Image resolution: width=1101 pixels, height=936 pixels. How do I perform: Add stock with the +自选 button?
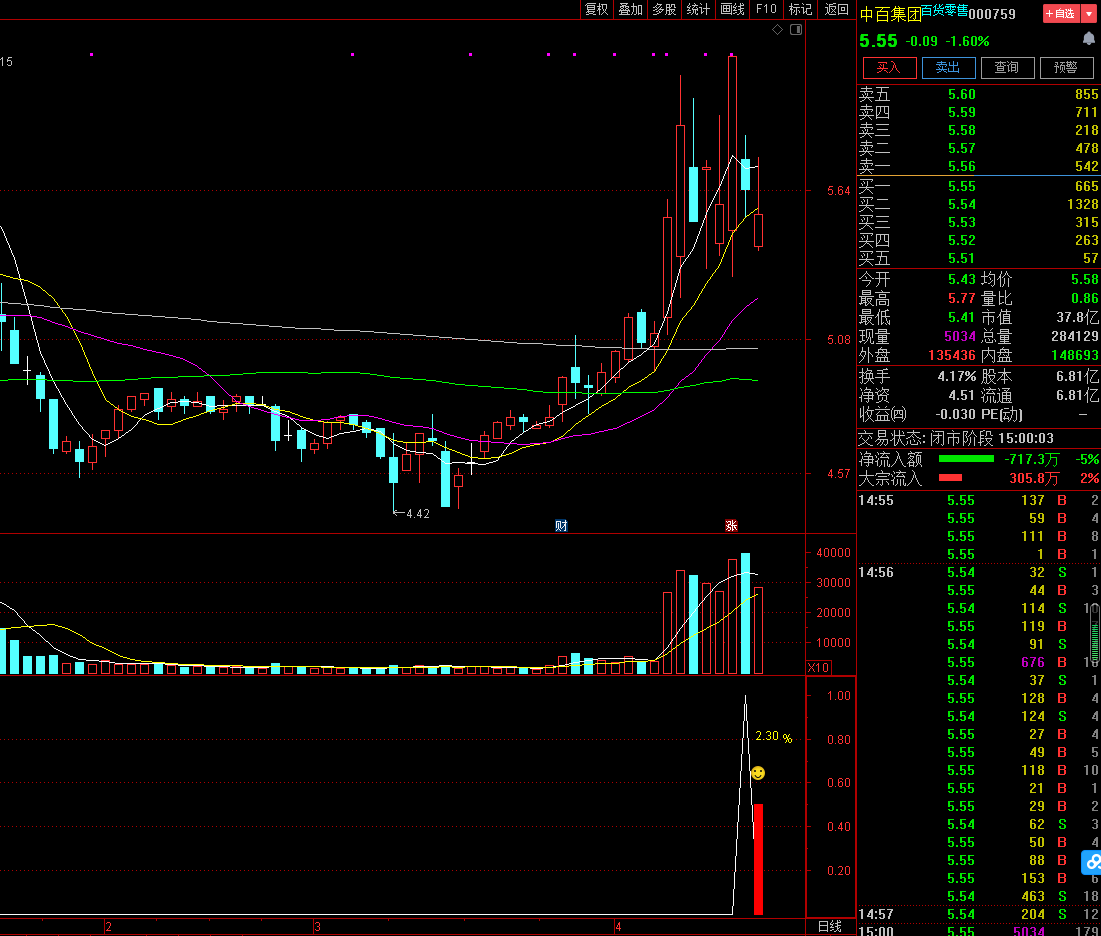1061,13
